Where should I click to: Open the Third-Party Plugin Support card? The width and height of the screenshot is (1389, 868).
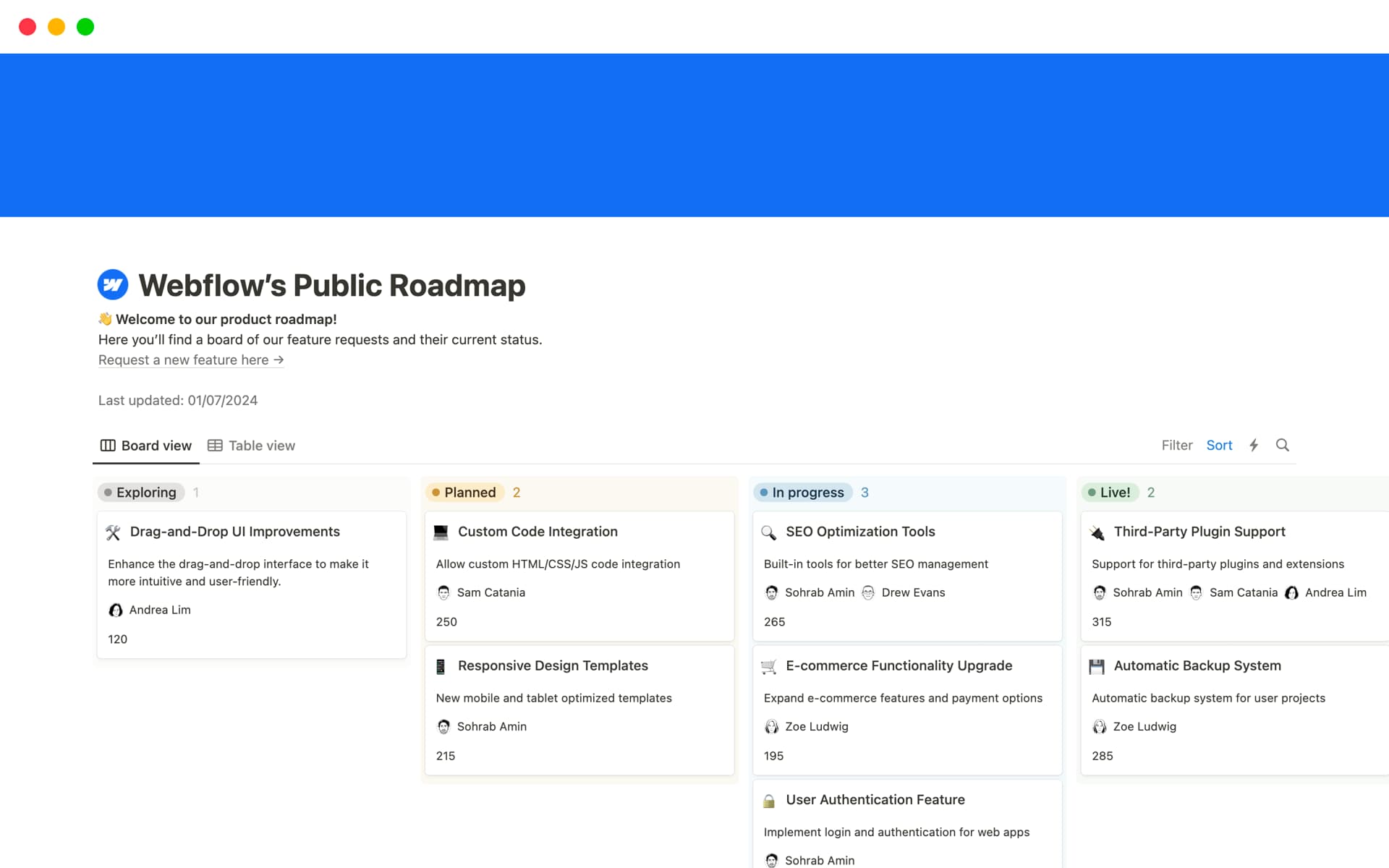coord(1199,531)
